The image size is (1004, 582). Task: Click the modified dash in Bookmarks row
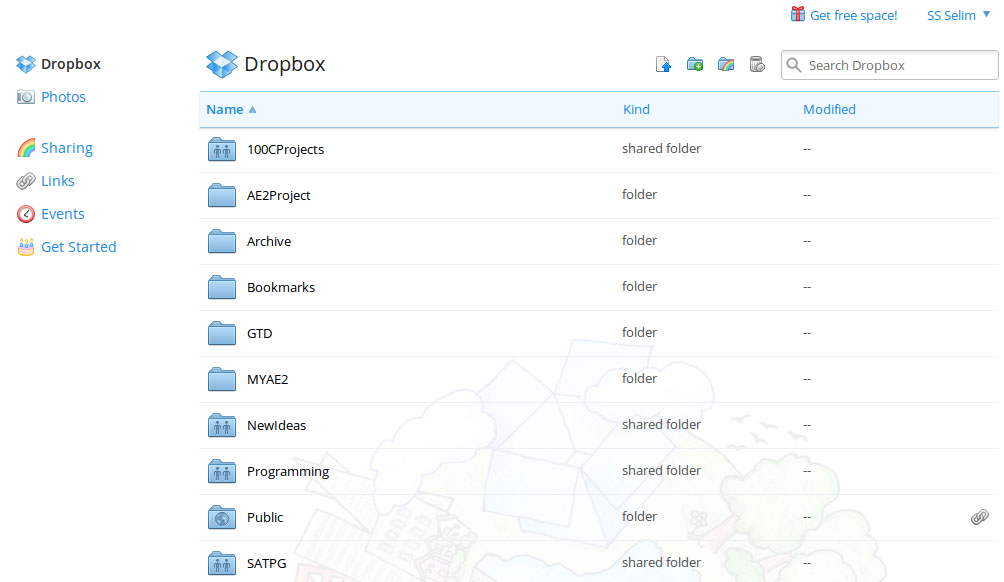(807, 287)
